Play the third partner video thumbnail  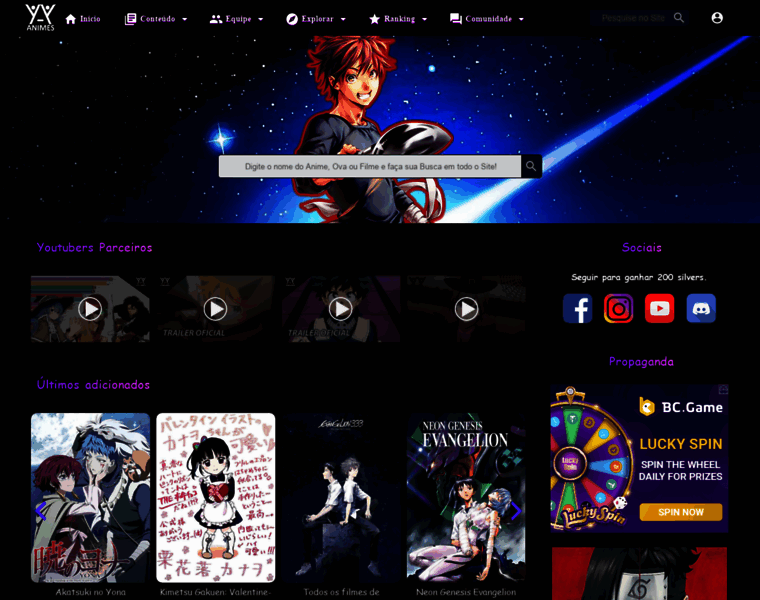(x=341, y=309)
